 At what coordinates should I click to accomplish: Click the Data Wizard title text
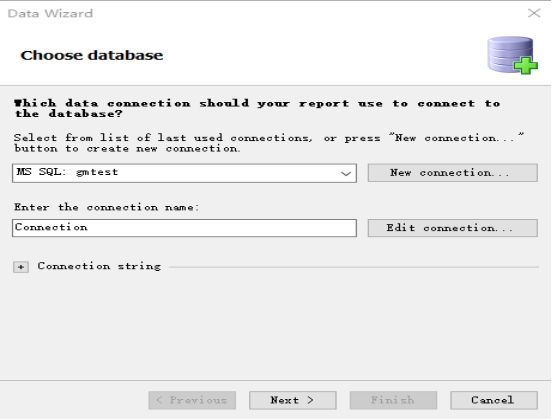point(50,13)
